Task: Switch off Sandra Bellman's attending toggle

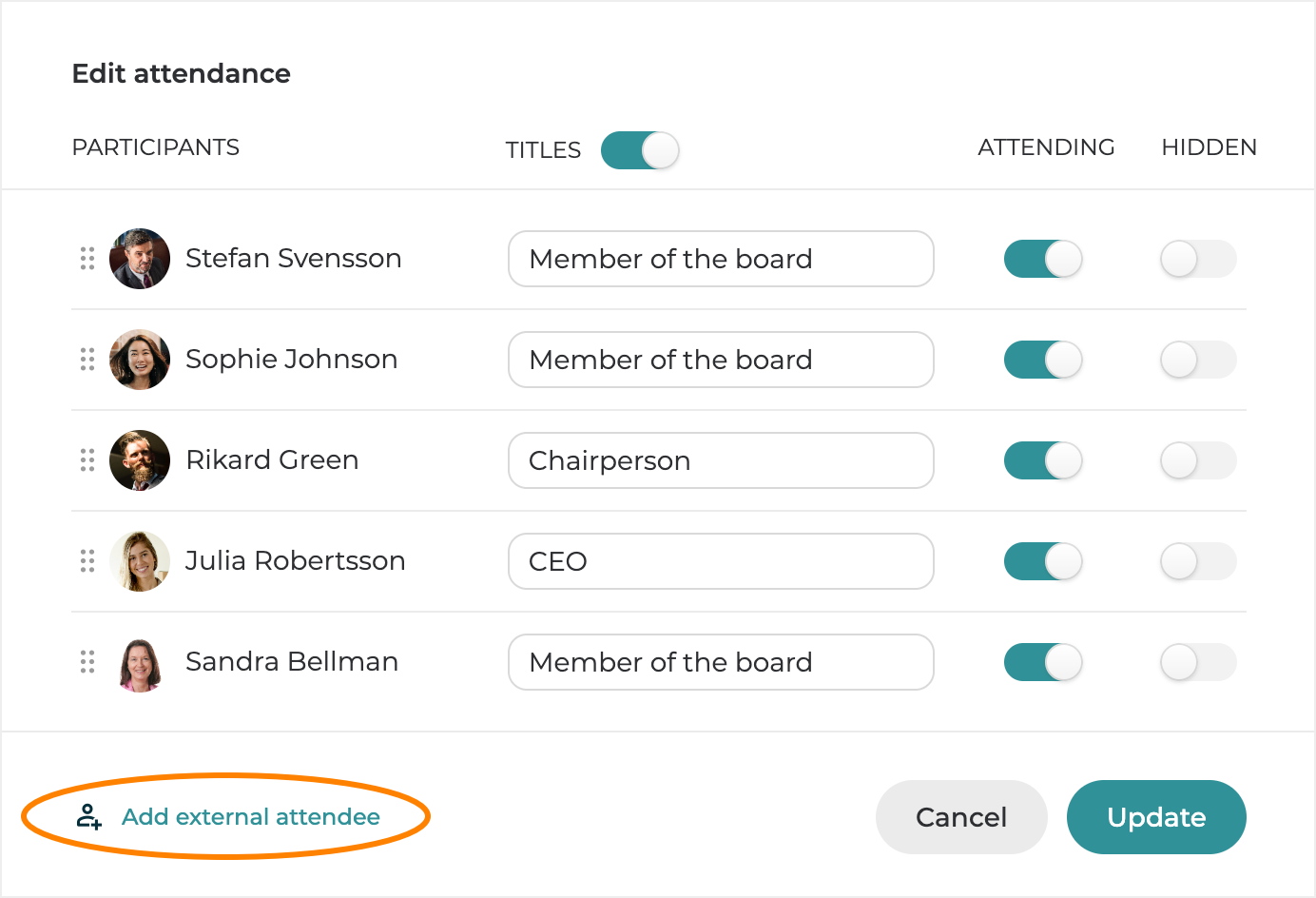Action: (x=1043, y=662)
